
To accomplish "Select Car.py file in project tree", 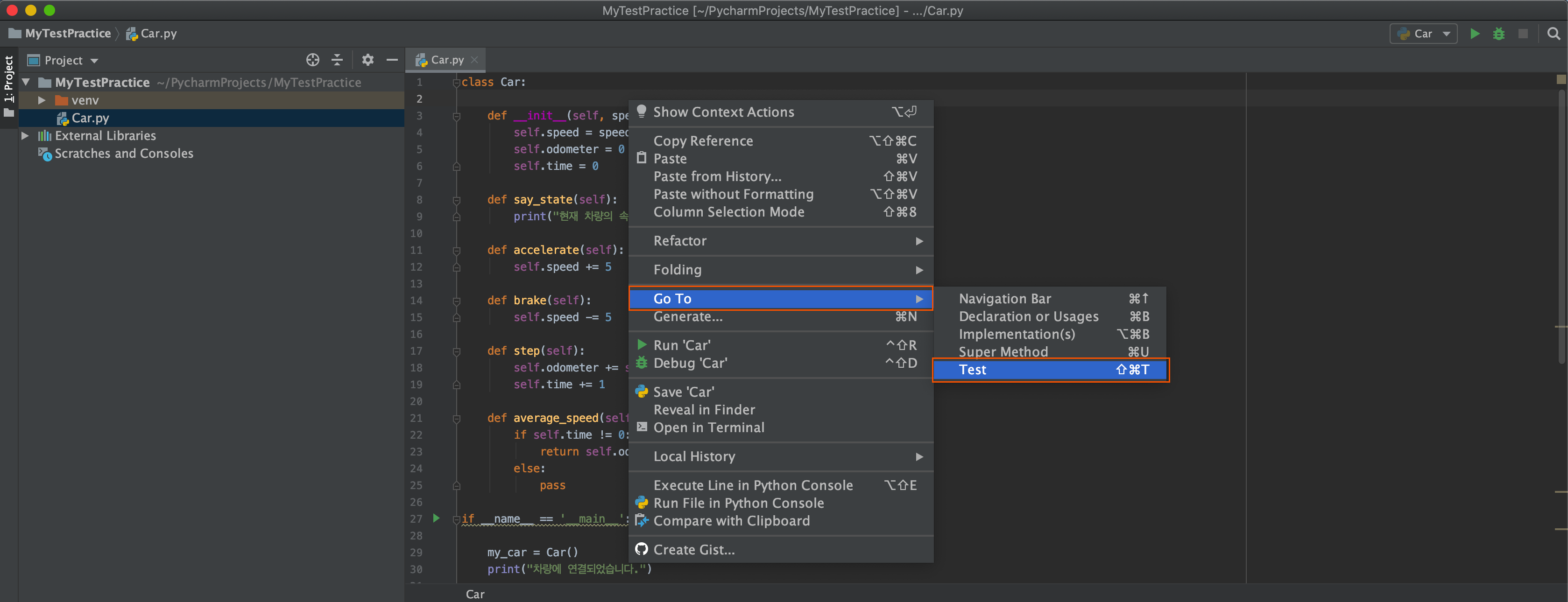I will pyautogui.click(x=90, y=118).
